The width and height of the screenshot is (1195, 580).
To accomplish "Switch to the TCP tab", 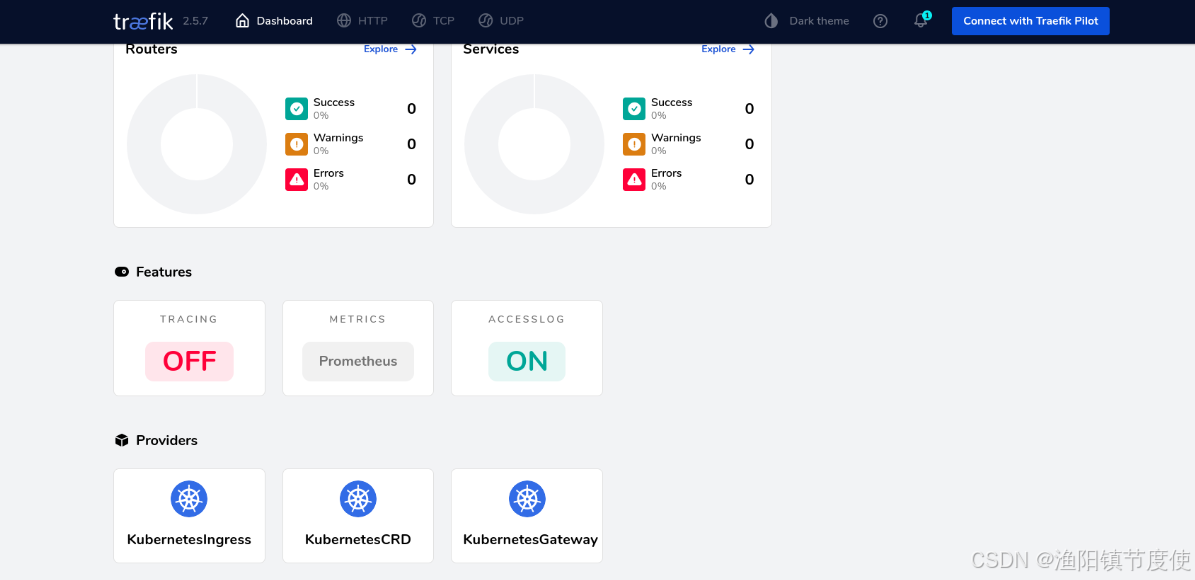I will click(433, 21).
